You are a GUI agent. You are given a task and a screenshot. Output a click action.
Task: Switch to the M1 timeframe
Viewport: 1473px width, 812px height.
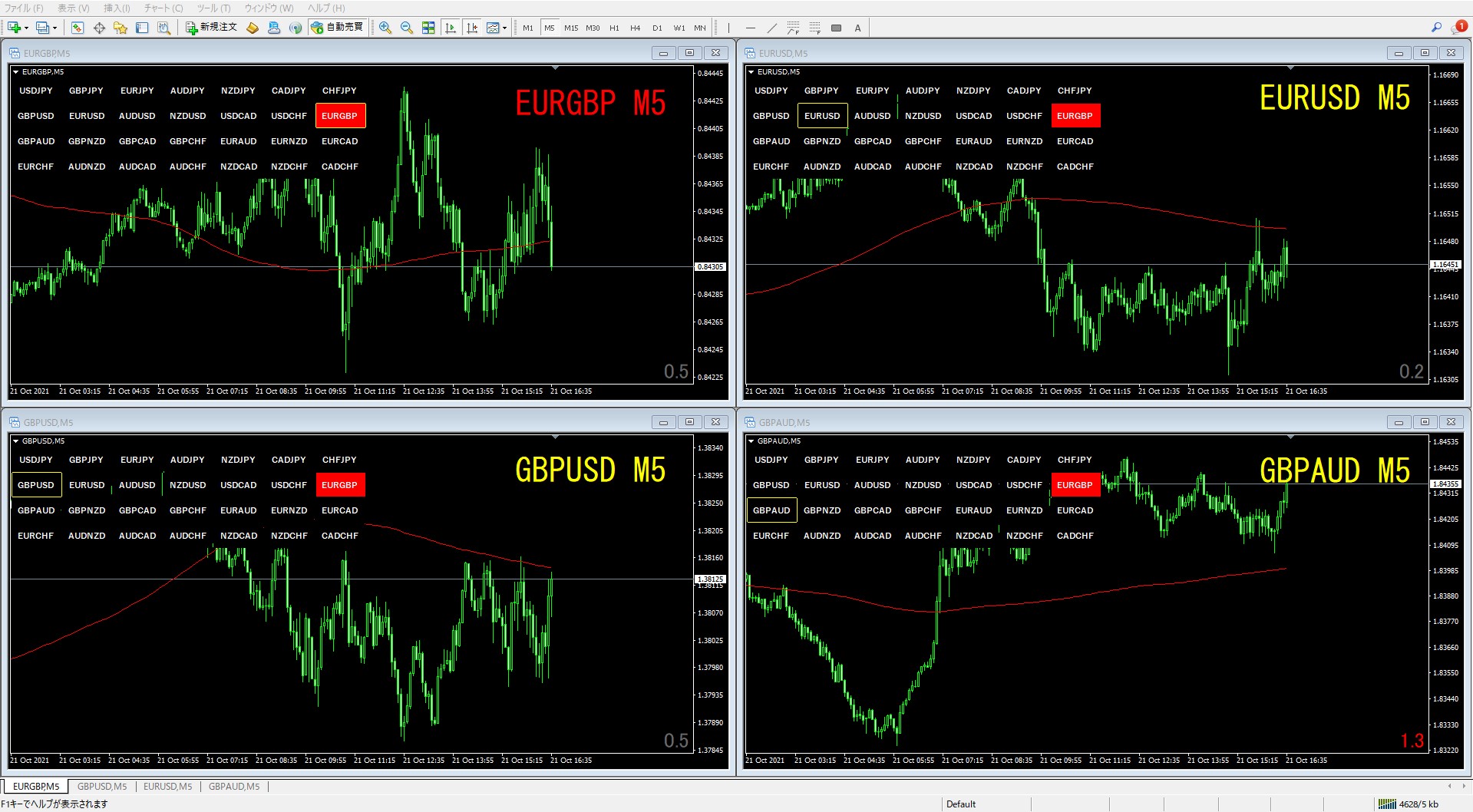[528, 28]
